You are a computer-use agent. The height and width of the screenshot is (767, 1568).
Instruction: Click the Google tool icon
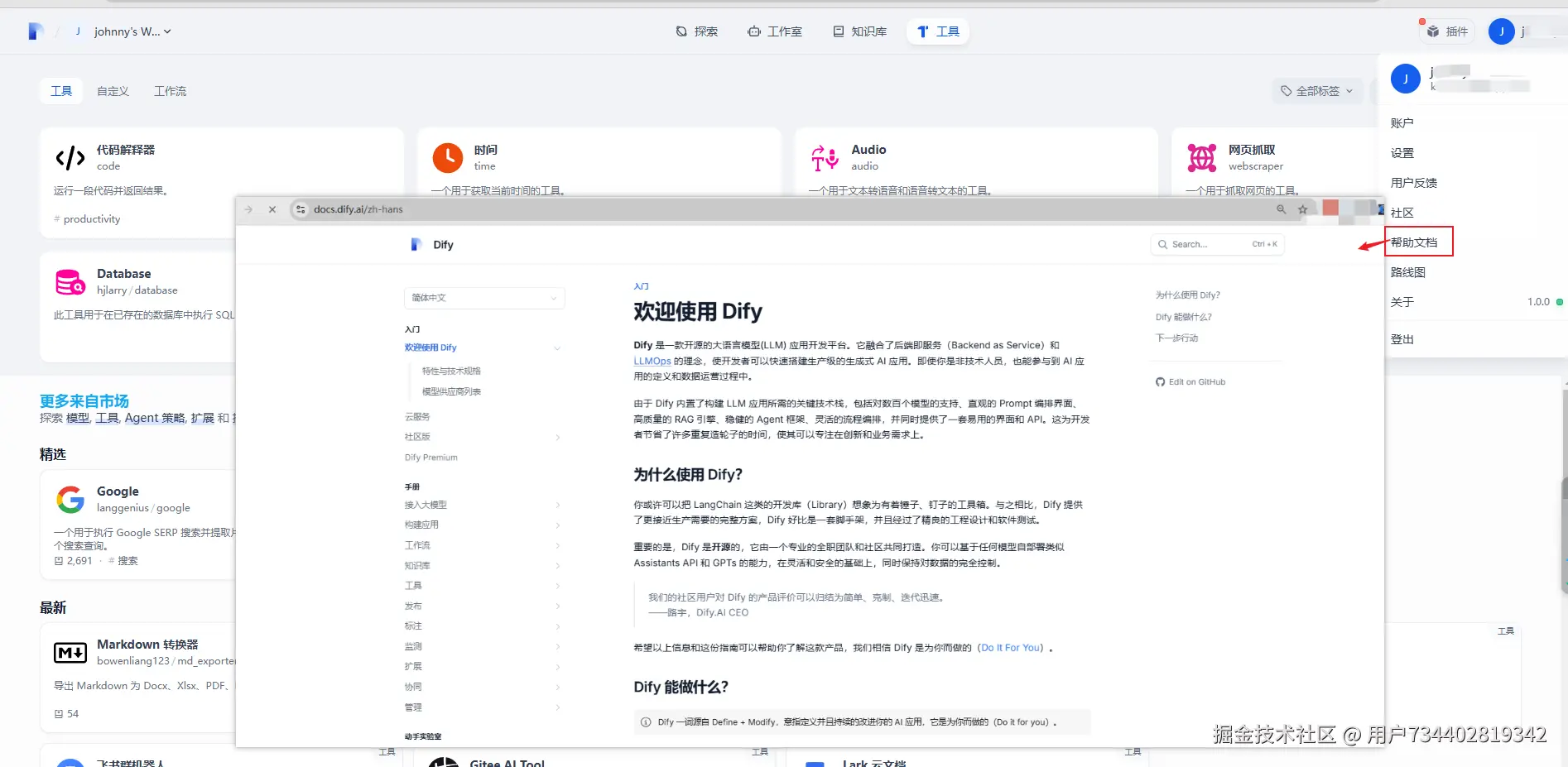pos(70,499)
